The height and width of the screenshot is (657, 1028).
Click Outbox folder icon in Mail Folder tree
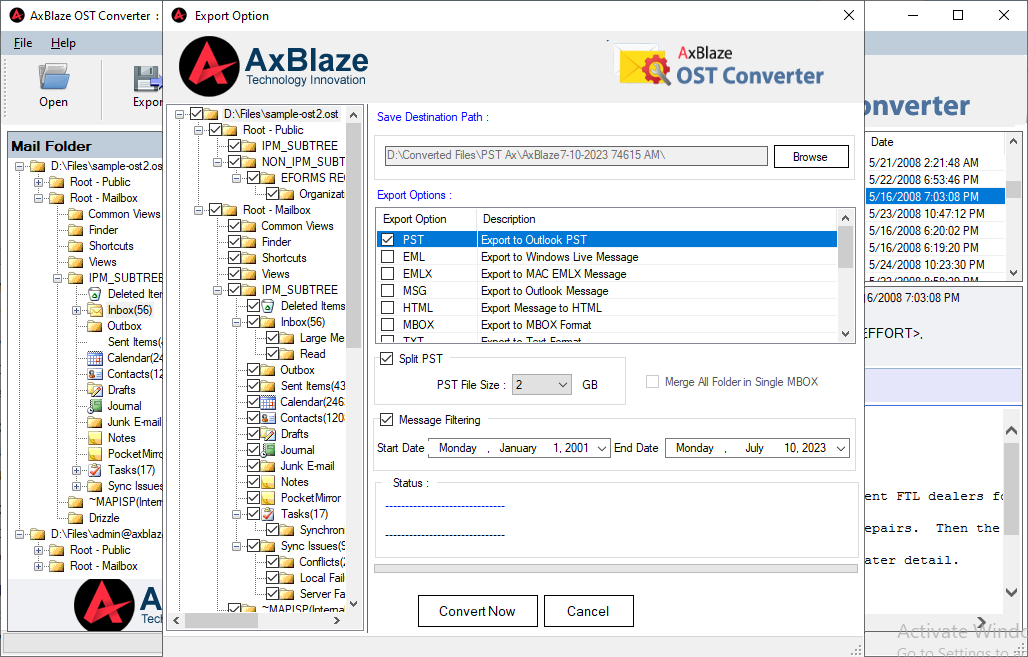point(95,326)
